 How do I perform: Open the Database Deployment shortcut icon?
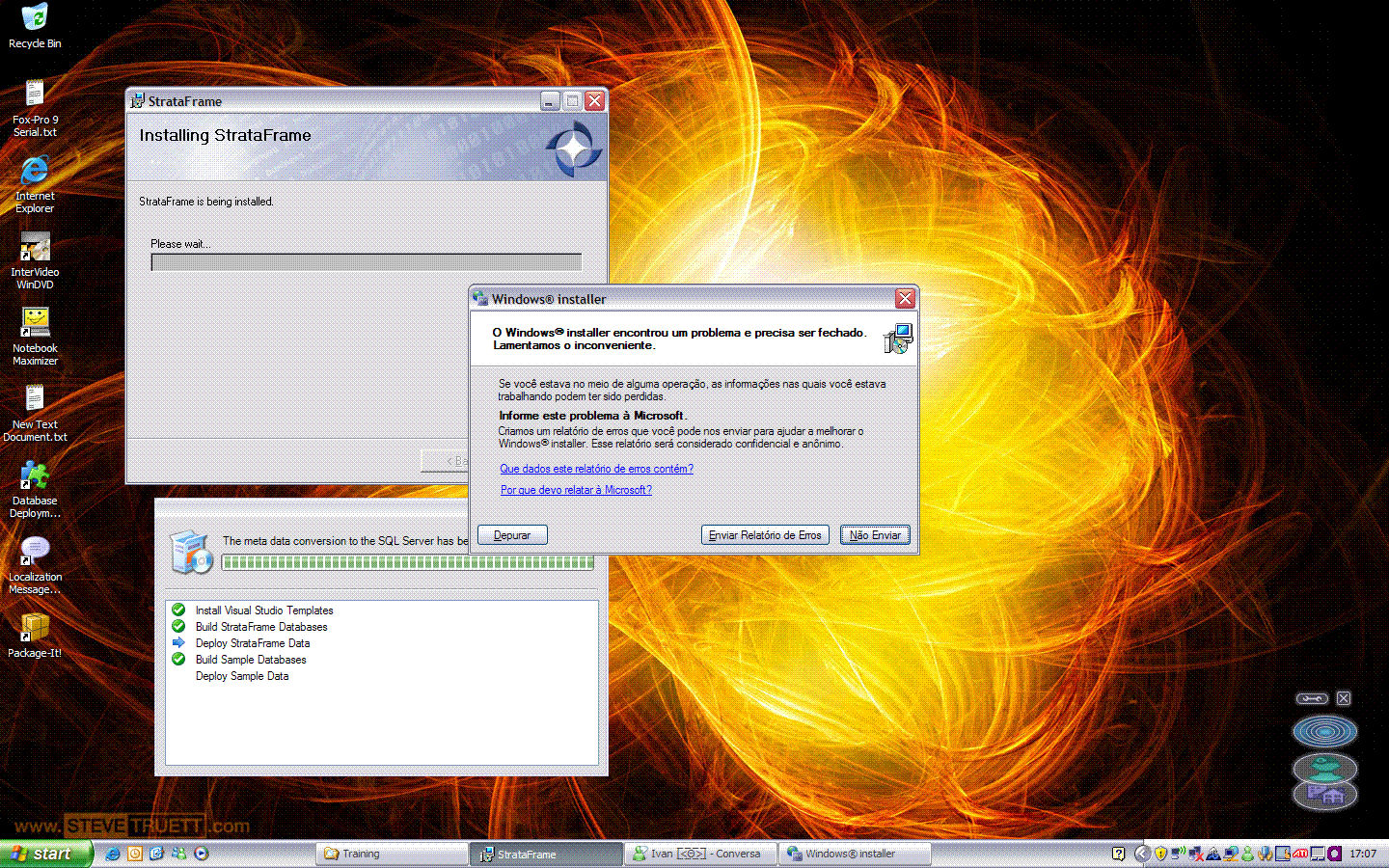coord(35,475)
